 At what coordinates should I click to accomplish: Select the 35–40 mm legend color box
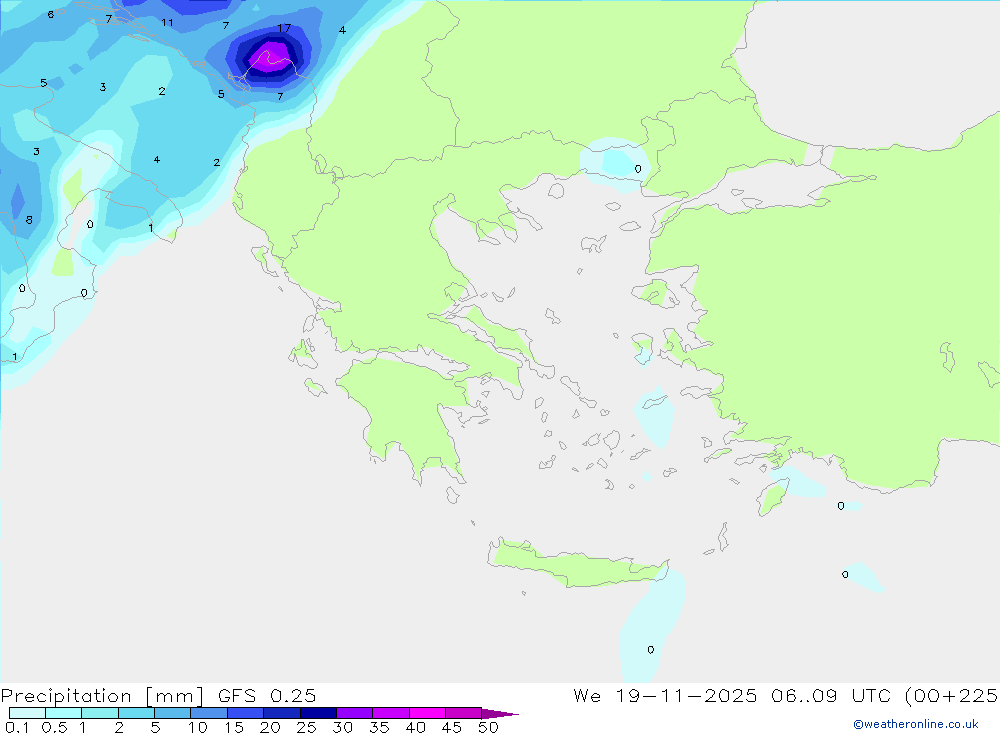point(391,713)
